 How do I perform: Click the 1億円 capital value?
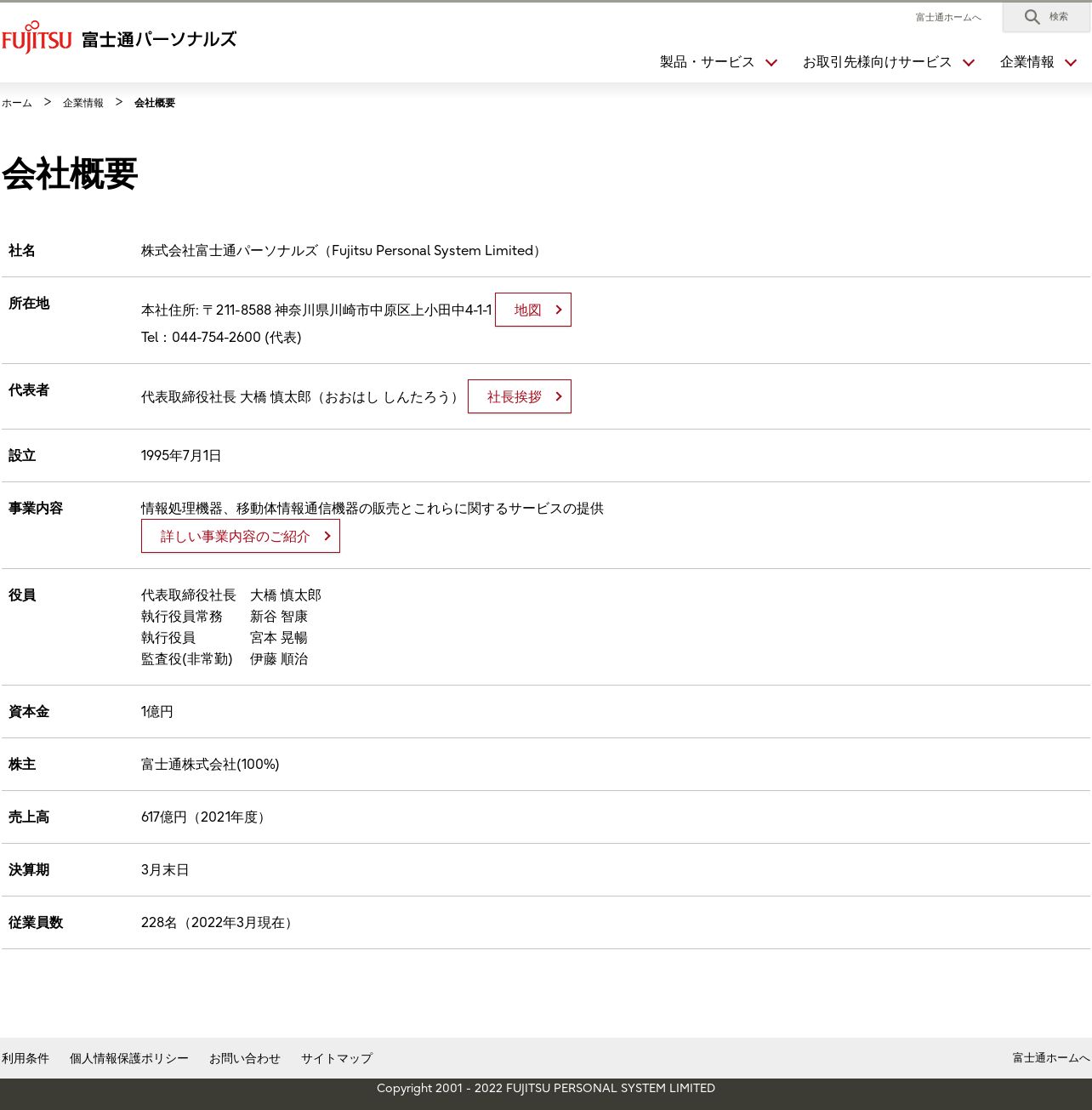click(x=157, y=711)
